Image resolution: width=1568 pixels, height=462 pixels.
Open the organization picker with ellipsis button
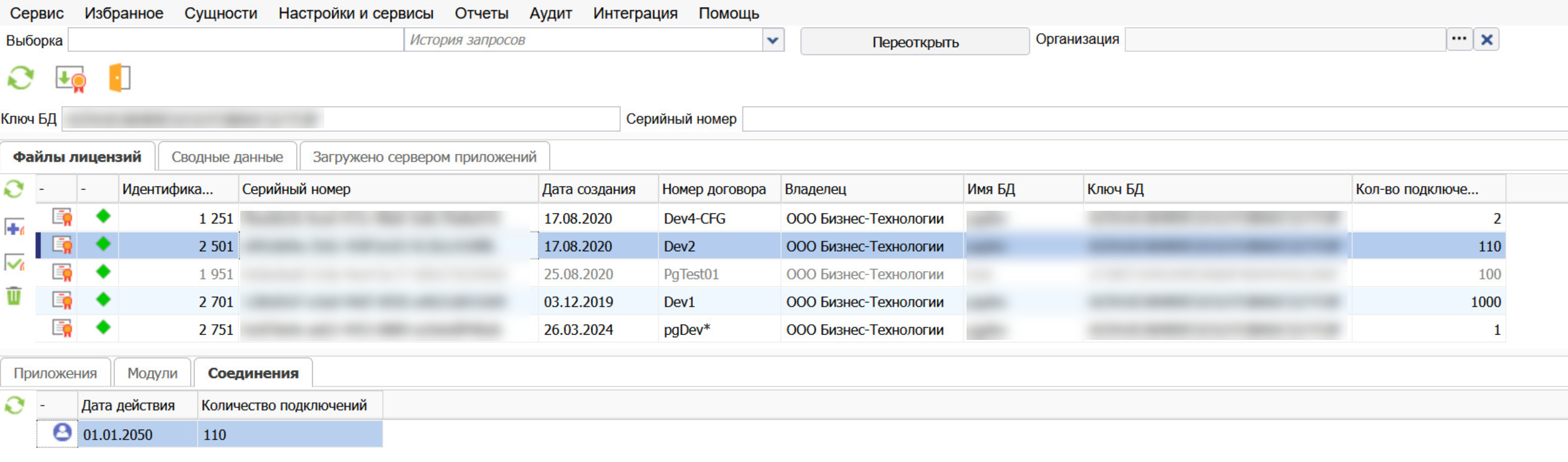pyautogui.click(x=1459, y=39)
